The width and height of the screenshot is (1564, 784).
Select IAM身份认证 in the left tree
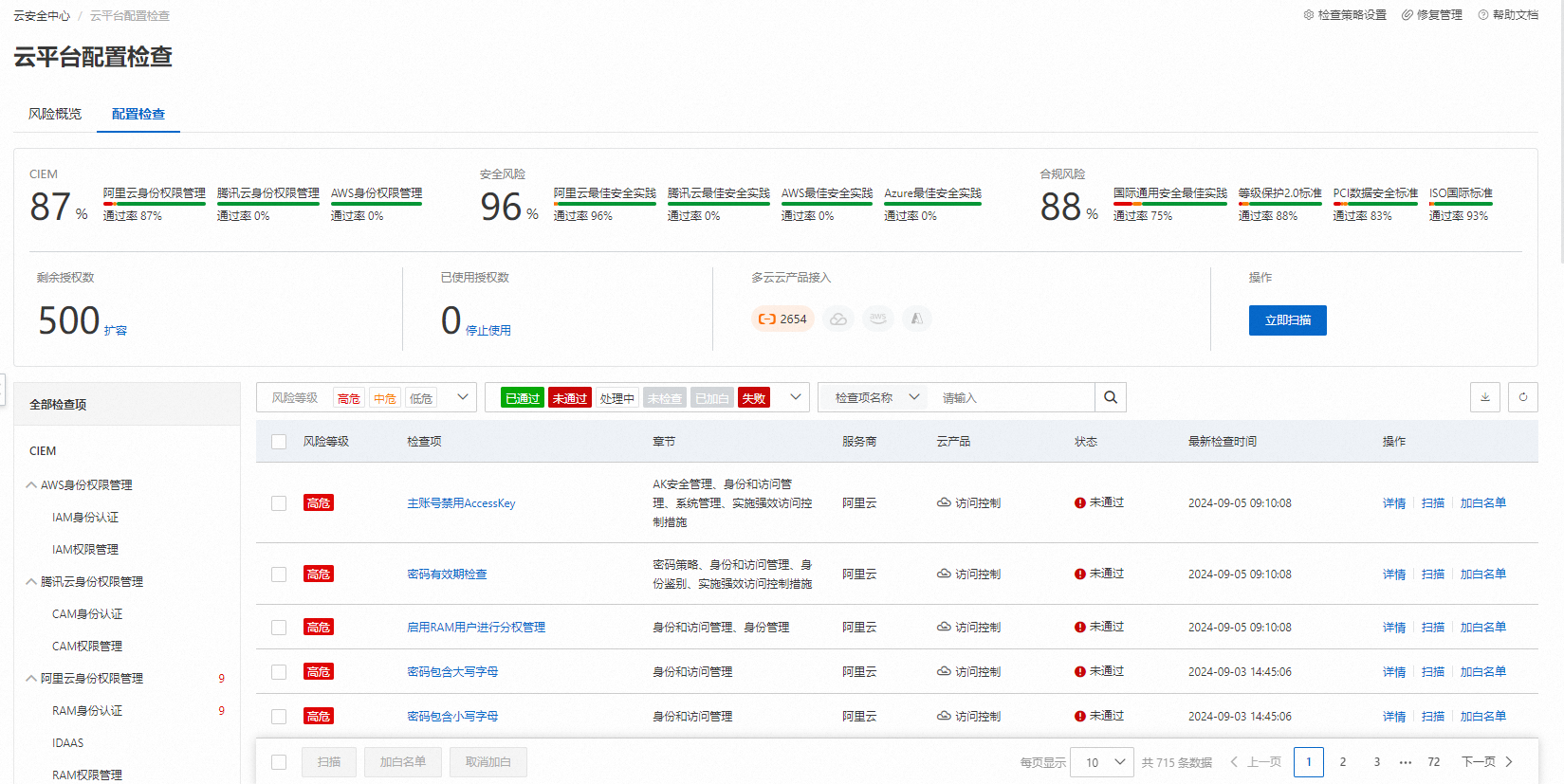[85, 518]
